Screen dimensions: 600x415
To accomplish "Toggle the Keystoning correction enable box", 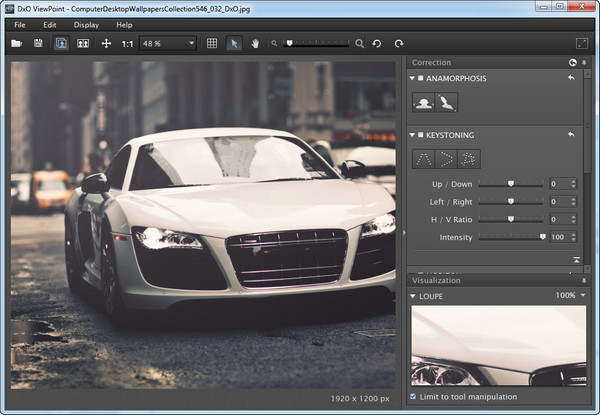I will coord(420,135).
